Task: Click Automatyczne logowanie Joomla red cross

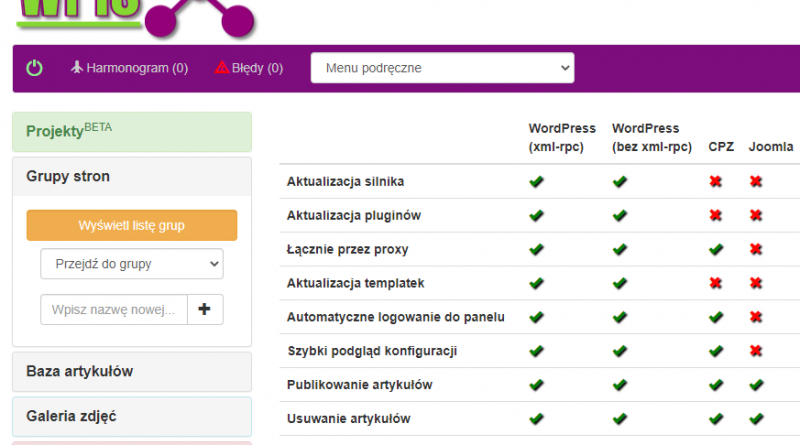Action: click(x=756, y=317)
